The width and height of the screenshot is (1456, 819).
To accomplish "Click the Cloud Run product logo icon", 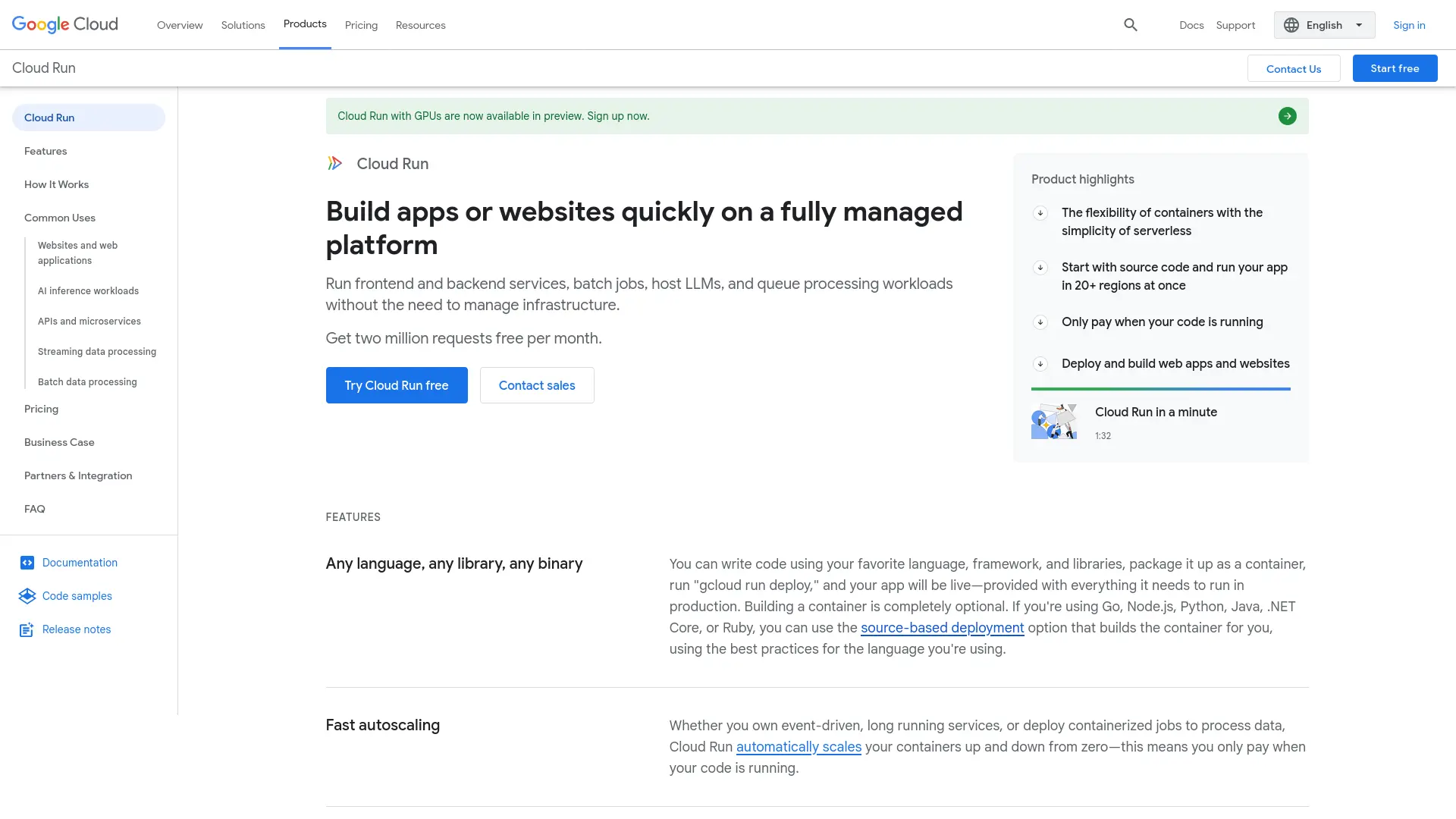I will point(334,163).
